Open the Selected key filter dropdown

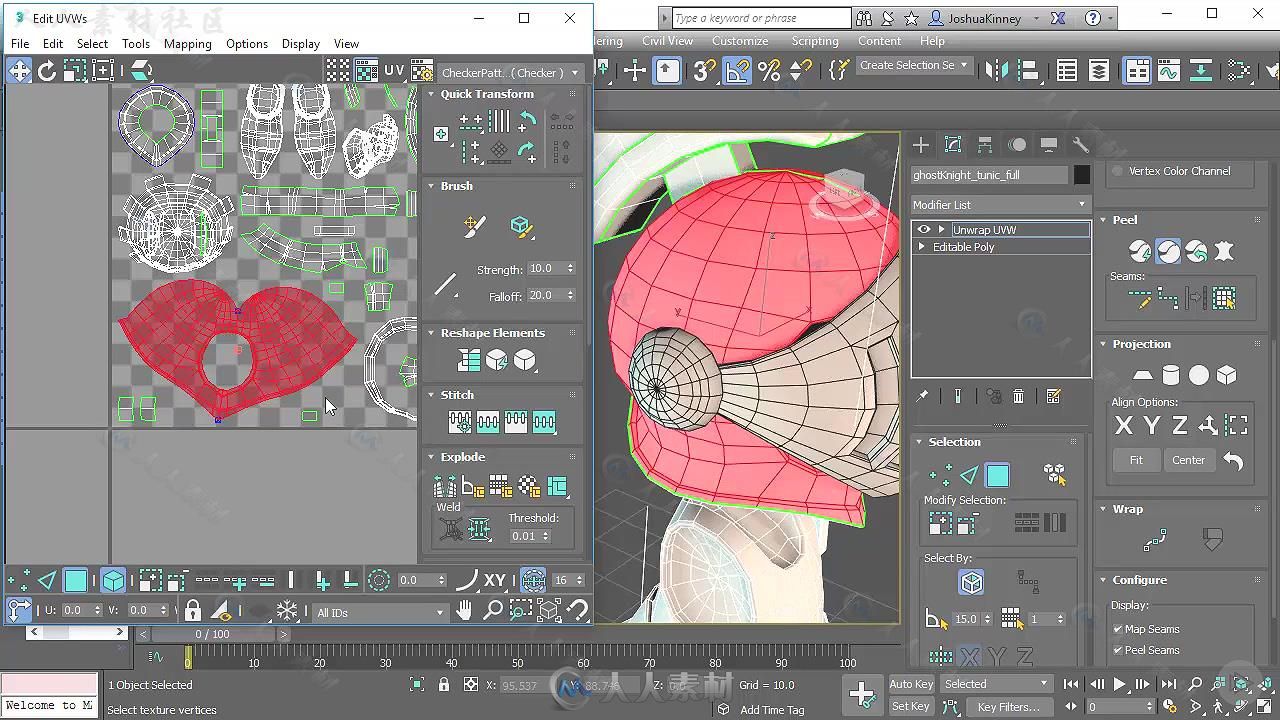point(996,684)
